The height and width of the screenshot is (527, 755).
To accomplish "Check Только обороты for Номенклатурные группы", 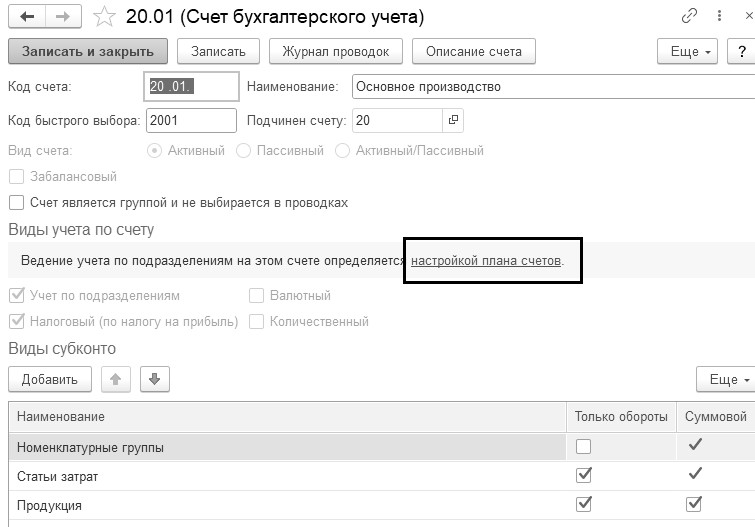I will point(583,447).
